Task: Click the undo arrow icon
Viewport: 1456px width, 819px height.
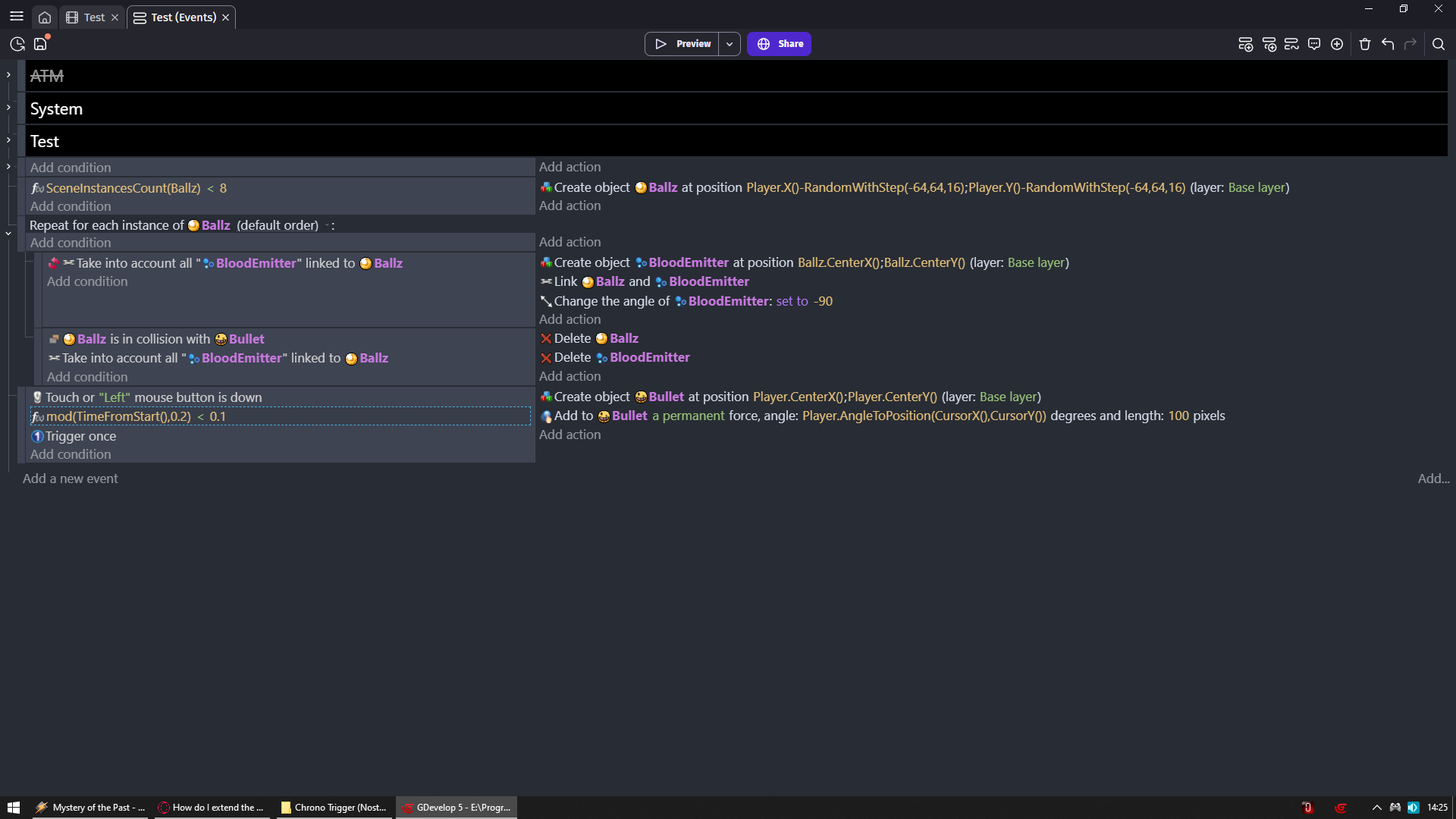Action: [x=1388, y=44]
